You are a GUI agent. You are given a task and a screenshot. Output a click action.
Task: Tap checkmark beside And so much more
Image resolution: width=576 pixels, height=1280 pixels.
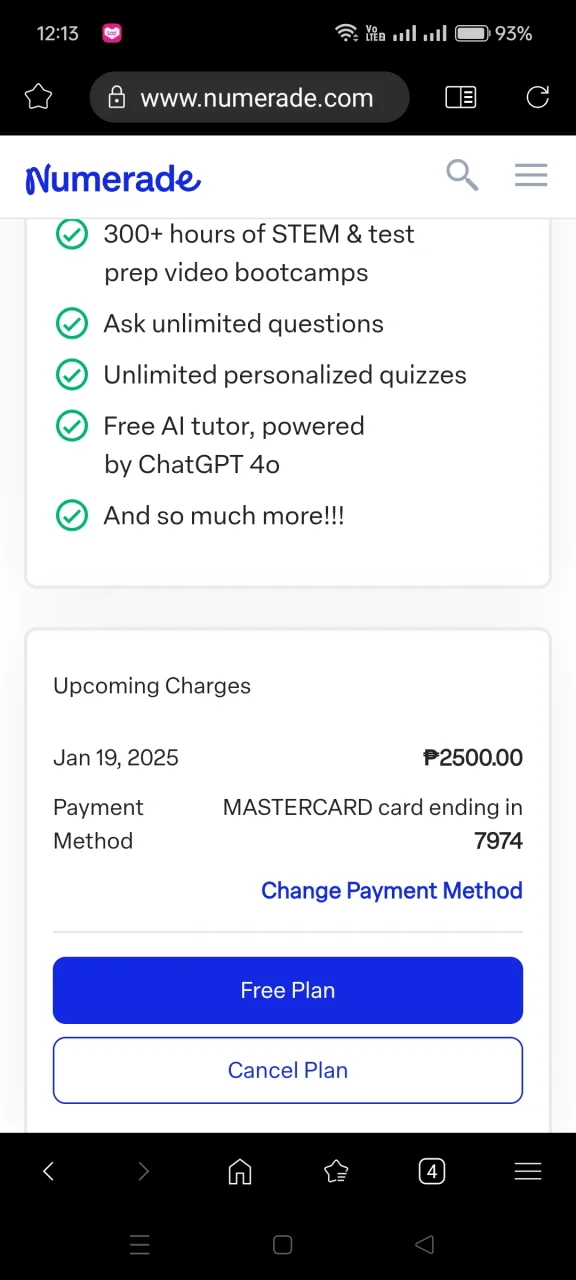coord(71,516)
